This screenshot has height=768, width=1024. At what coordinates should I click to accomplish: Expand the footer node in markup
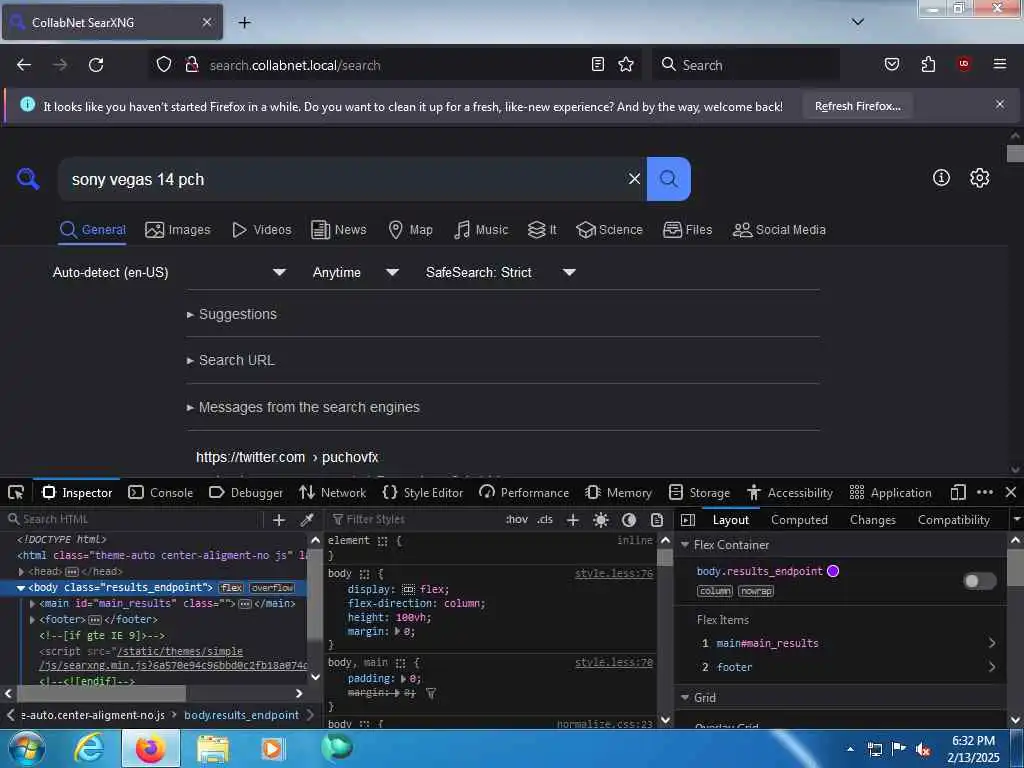coord(33,619)
